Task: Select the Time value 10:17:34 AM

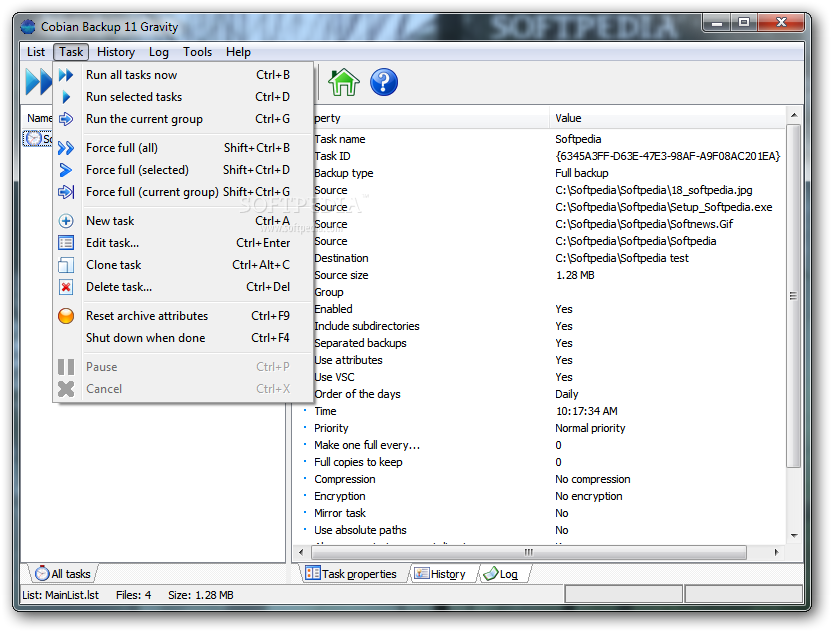Action: click(x=586, y=411)
